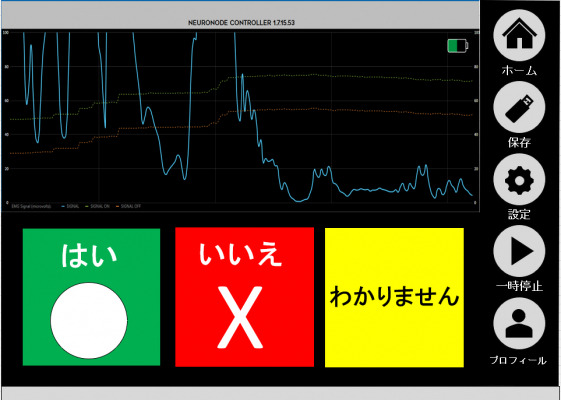Toggle the blue SIGNAL legend entry
Screen dimensions: 561x400
pyautogui.click(x=70, y=206)
